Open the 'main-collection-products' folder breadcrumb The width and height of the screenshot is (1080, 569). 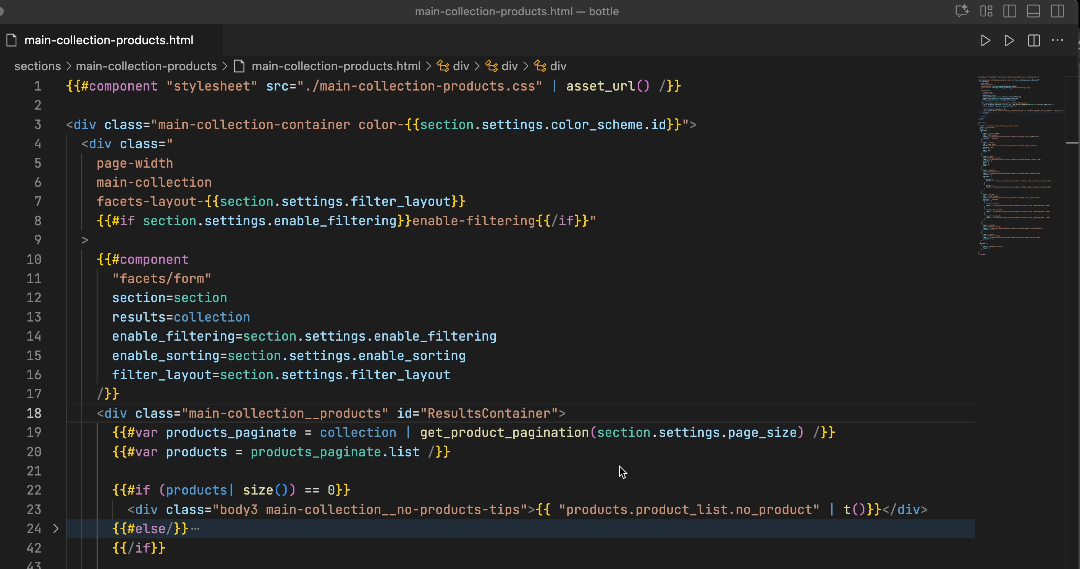tap(146, 66)
